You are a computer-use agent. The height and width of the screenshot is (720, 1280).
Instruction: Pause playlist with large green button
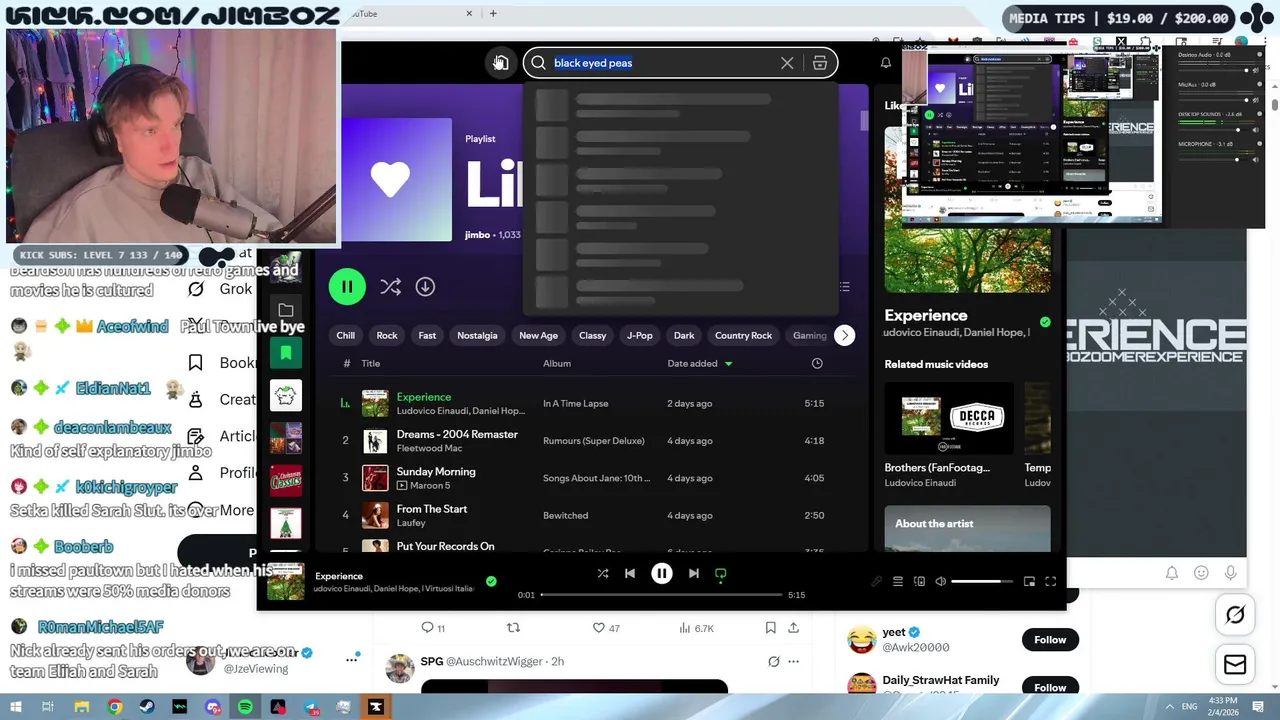(347, 287)
